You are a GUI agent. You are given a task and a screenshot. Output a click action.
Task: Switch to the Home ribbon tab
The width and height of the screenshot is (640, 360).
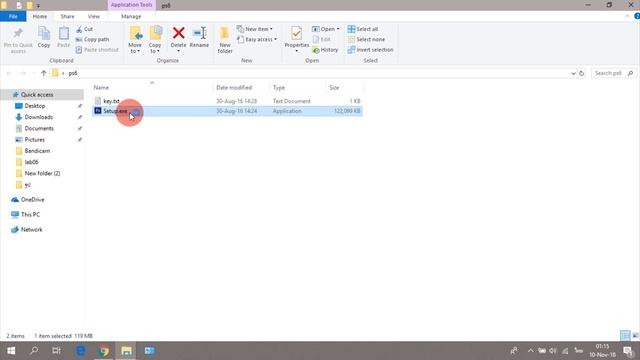[40, 16]
